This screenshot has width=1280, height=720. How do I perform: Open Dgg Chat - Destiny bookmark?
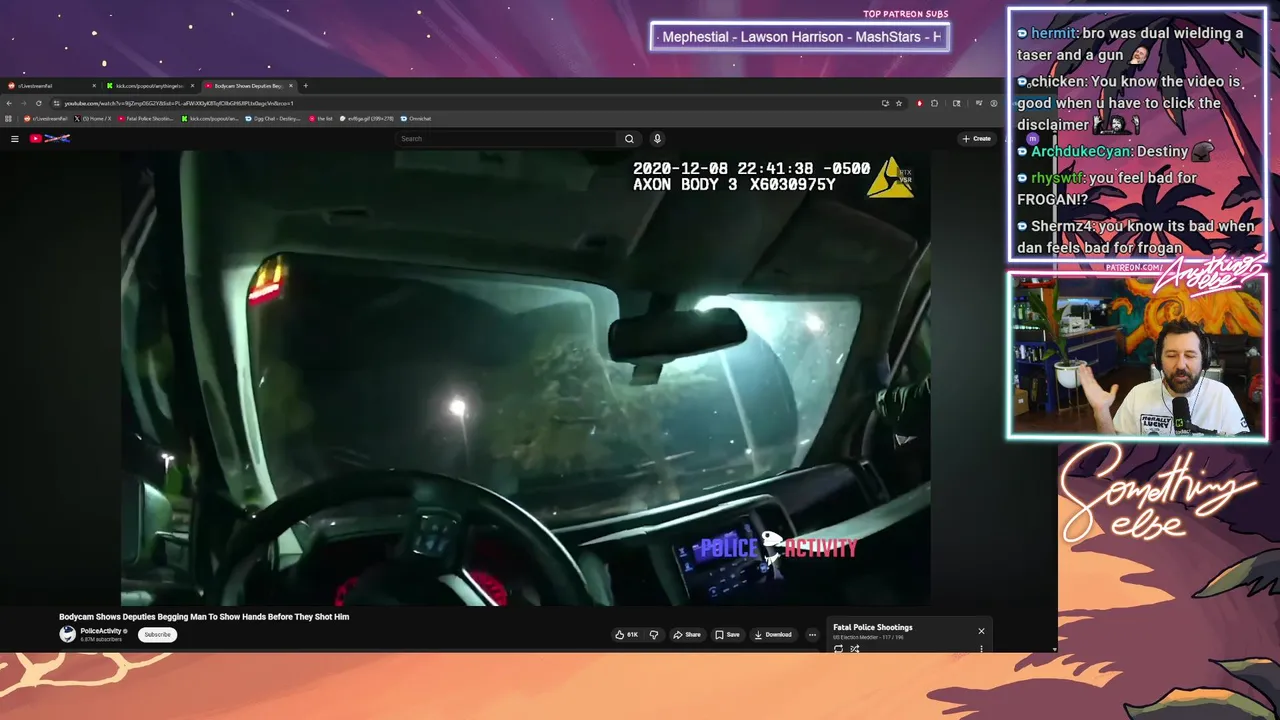273,119
